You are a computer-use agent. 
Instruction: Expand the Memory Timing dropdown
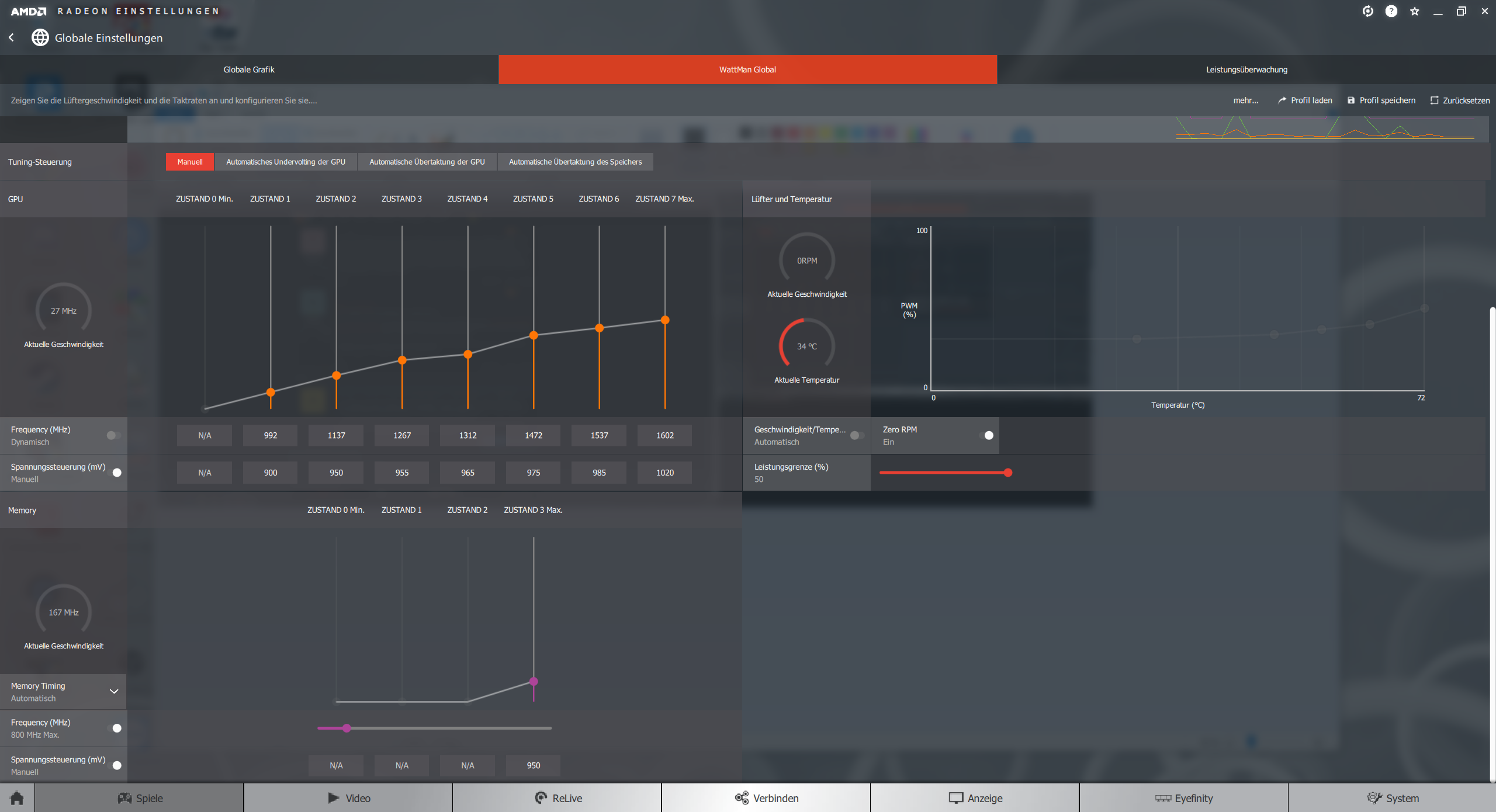pos(114,692)
